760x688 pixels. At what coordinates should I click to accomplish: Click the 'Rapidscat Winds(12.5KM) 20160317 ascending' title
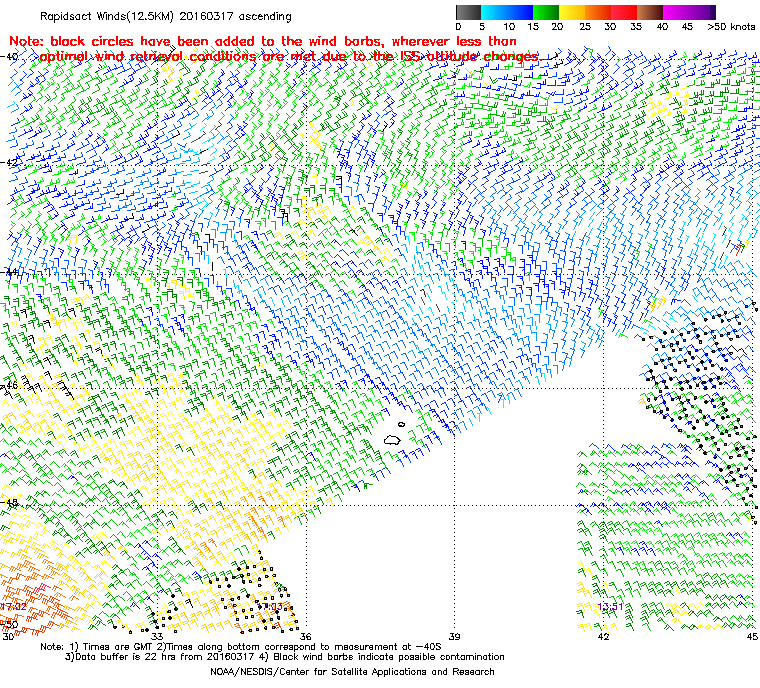[x=166, y=16]
